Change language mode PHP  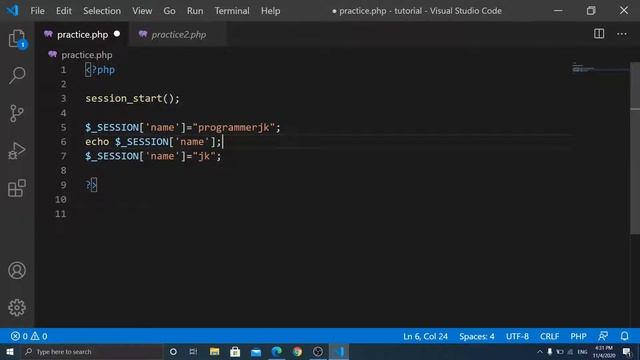(x=578, y=336)
